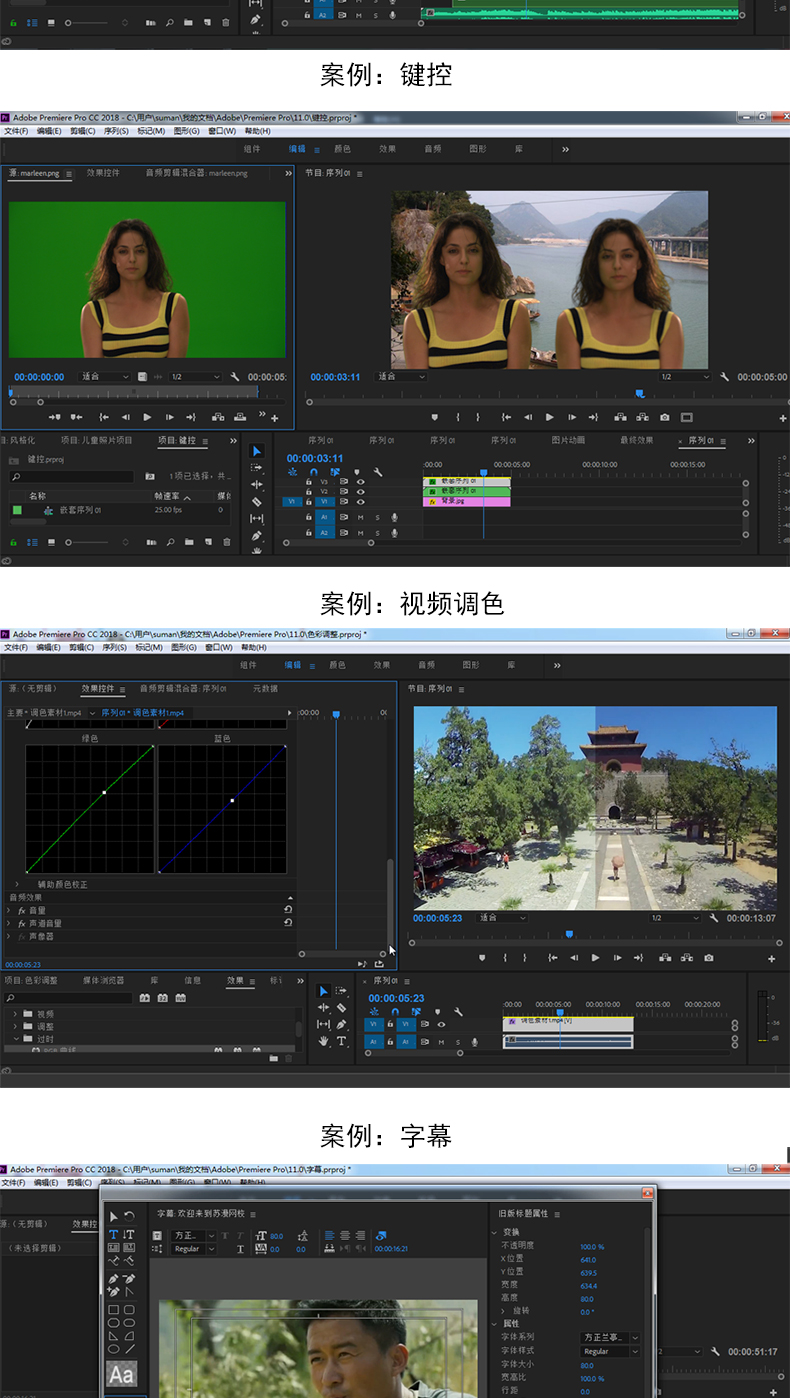This screenshot has height=1398, width=790.
Task: Reset 音量 effect in 色彩调整 effect controls
Action: click(x=288, y=910)
